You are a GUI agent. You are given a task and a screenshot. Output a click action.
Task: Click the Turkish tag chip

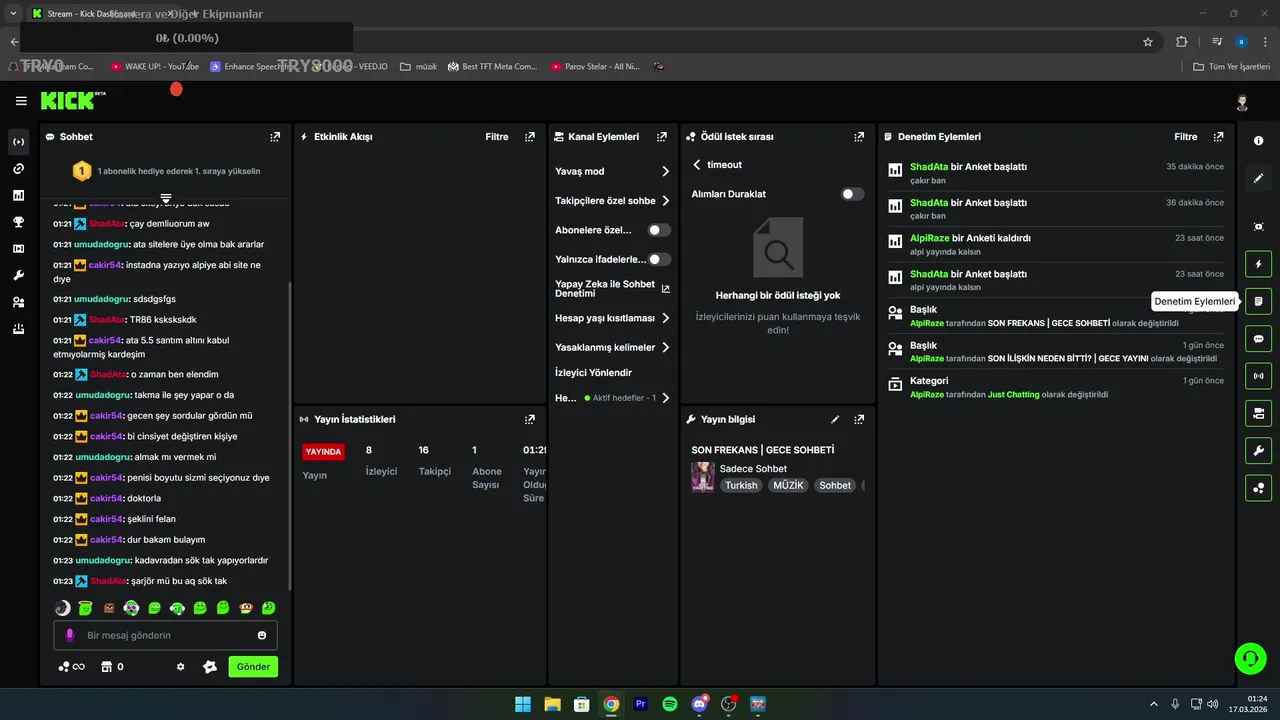[x=741, y=486]
